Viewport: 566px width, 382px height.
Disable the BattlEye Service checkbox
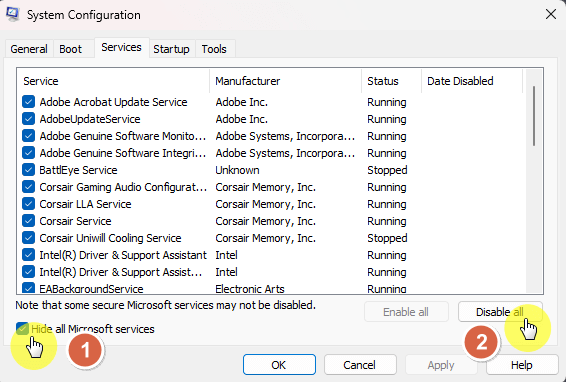[29, 170]
